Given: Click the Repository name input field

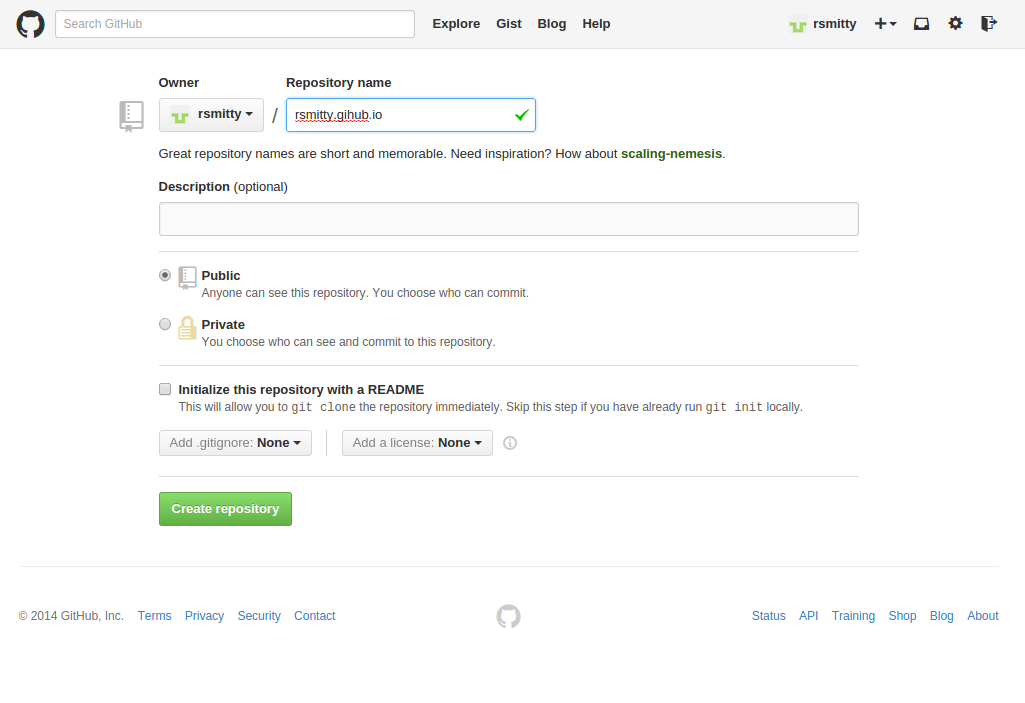Looking at the screenshot, I should (x=411, y=115).
